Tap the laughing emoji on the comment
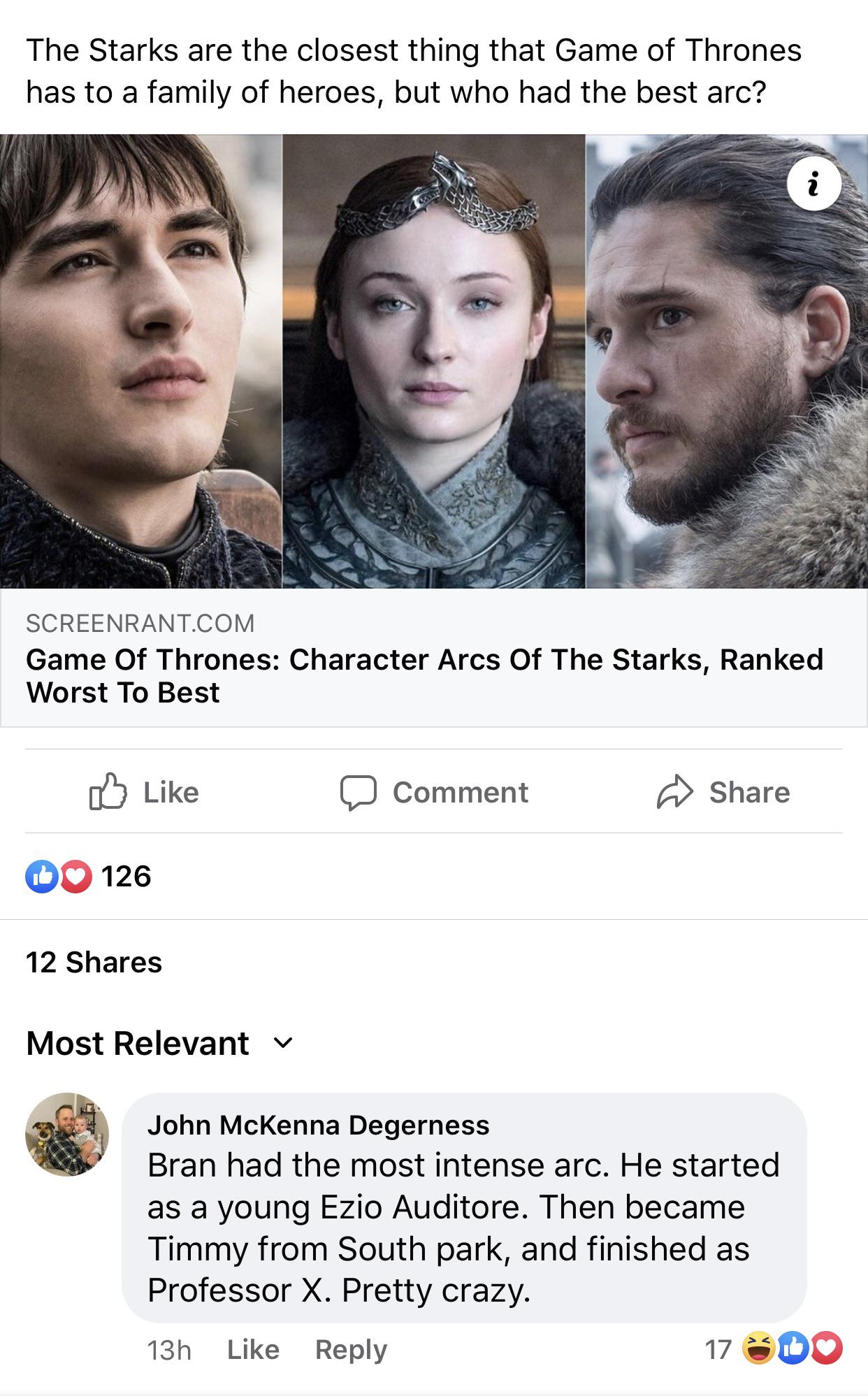 (x=759, y=1348)
